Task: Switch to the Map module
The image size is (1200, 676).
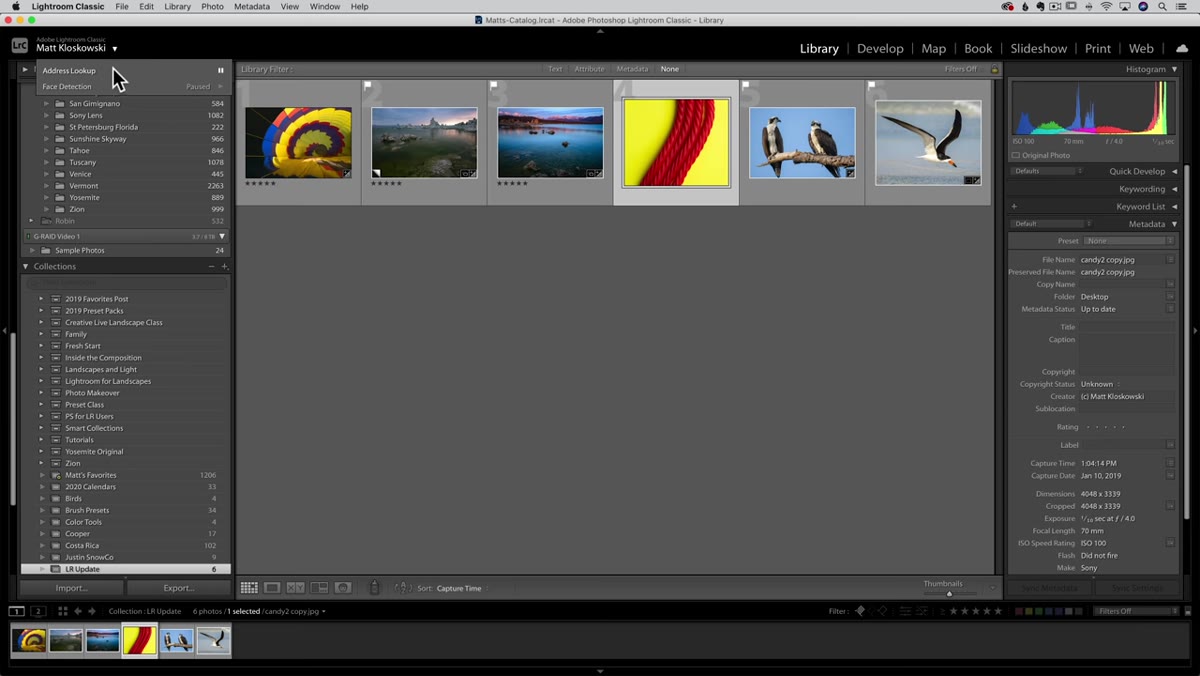Action: pyautogui.click(x=934, y=48)
